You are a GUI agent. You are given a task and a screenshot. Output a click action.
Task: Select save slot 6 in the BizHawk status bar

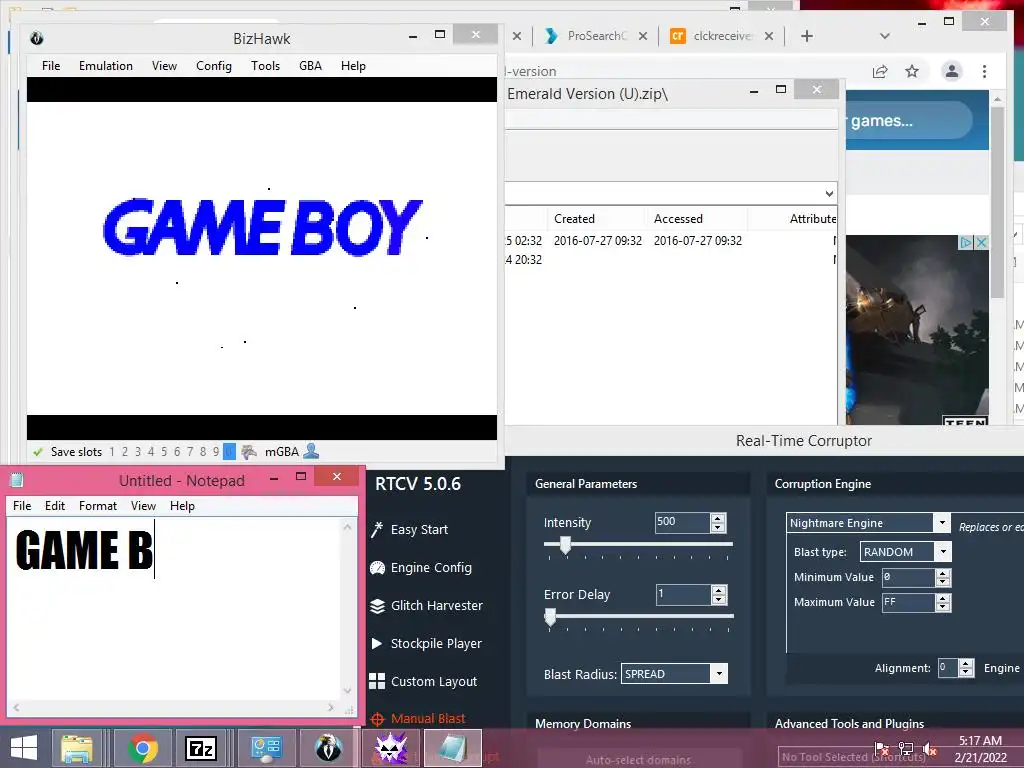point(177,452)
